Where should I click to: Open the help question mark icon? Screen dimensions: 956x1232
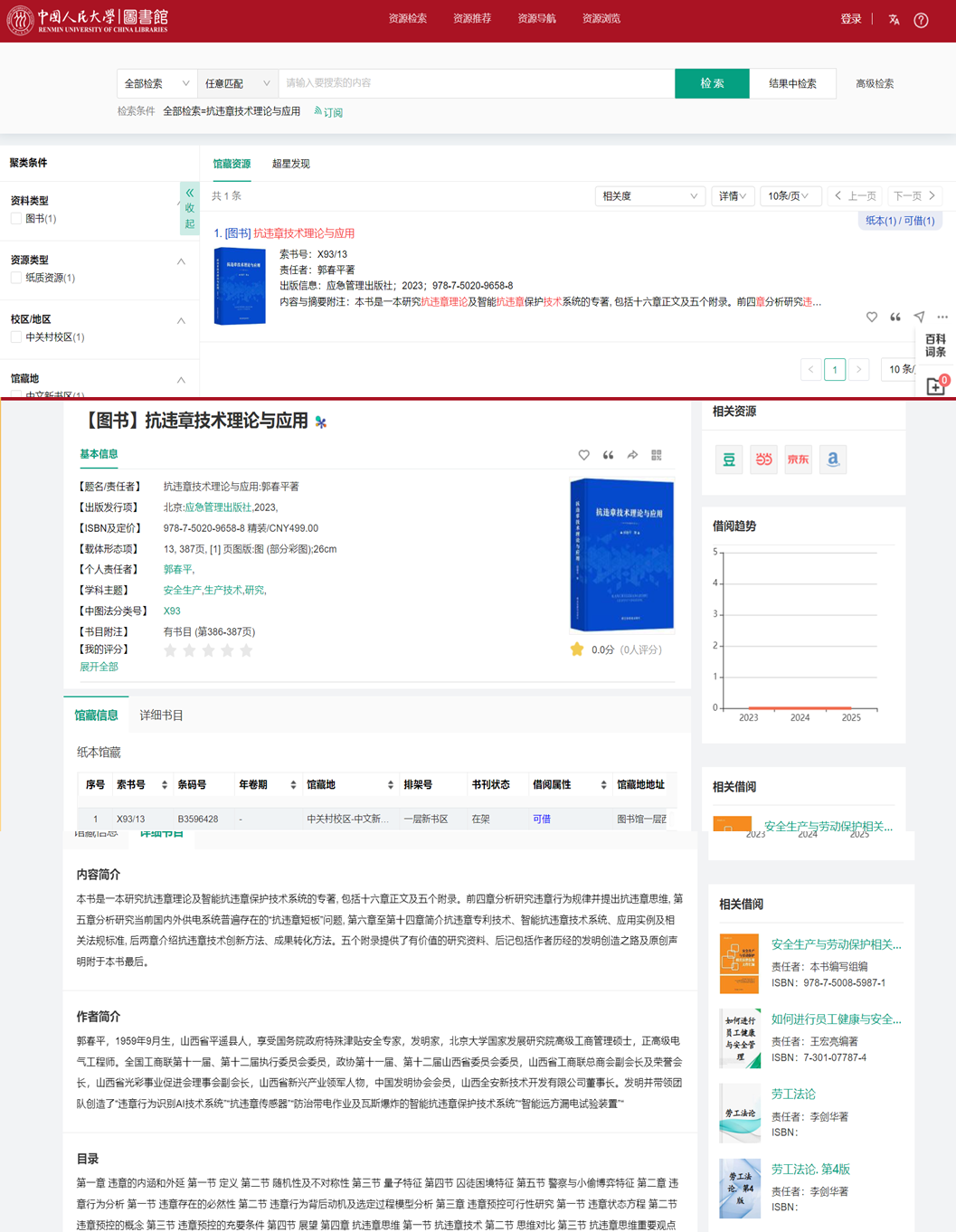(921, 20)
